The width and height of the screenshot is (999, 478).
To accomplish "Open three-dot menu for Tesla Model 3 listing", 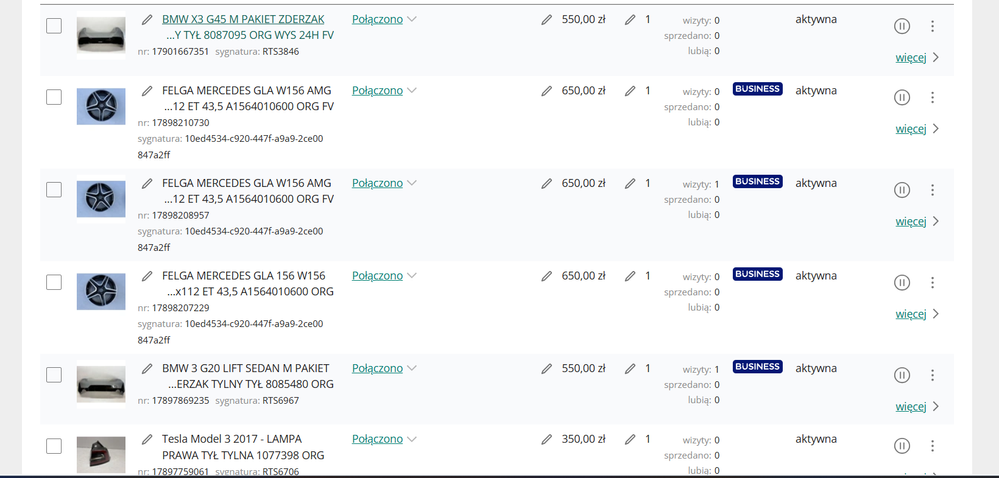I will [x=932, y=446].
